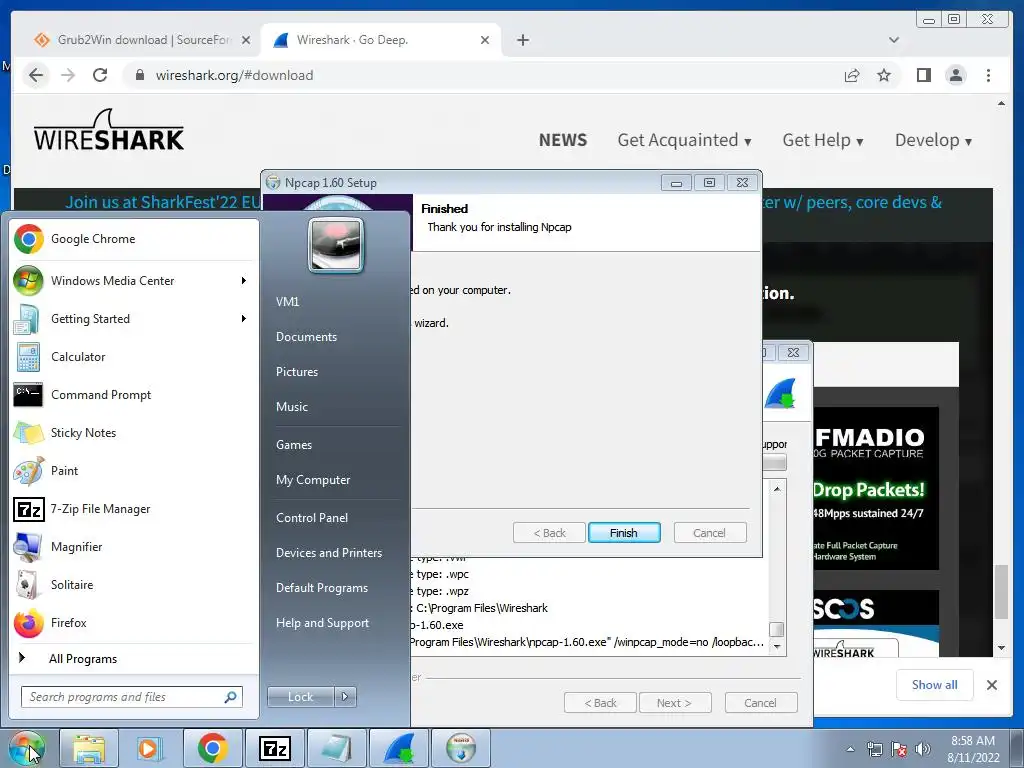The height and width of the screenshot is (768, 1024).
Task: Expand Windows Media Center jump list arrow
Action: point(244,281)
